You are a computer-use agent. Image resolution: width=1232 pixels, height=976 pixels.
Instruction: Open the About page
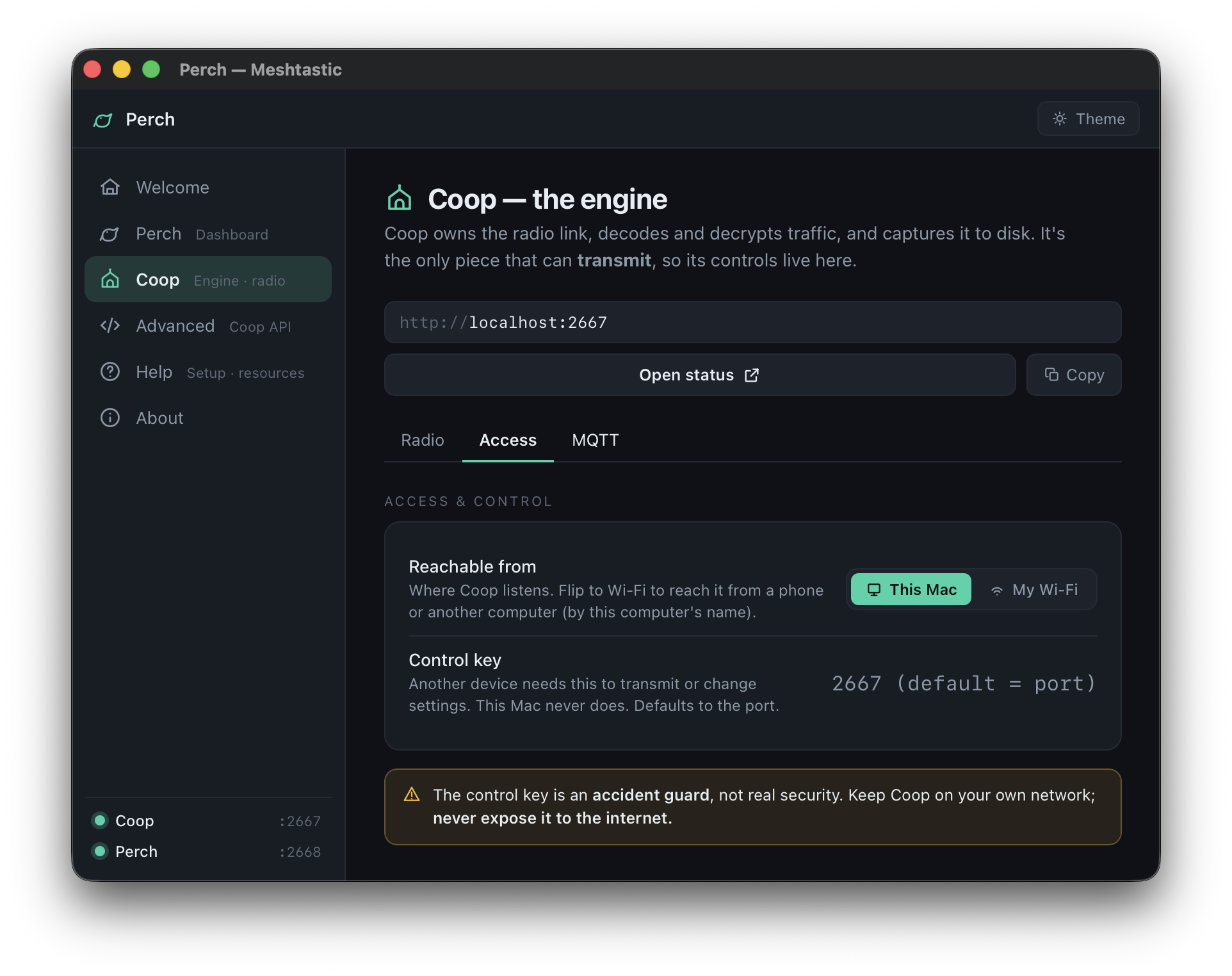tap(208, 418)
